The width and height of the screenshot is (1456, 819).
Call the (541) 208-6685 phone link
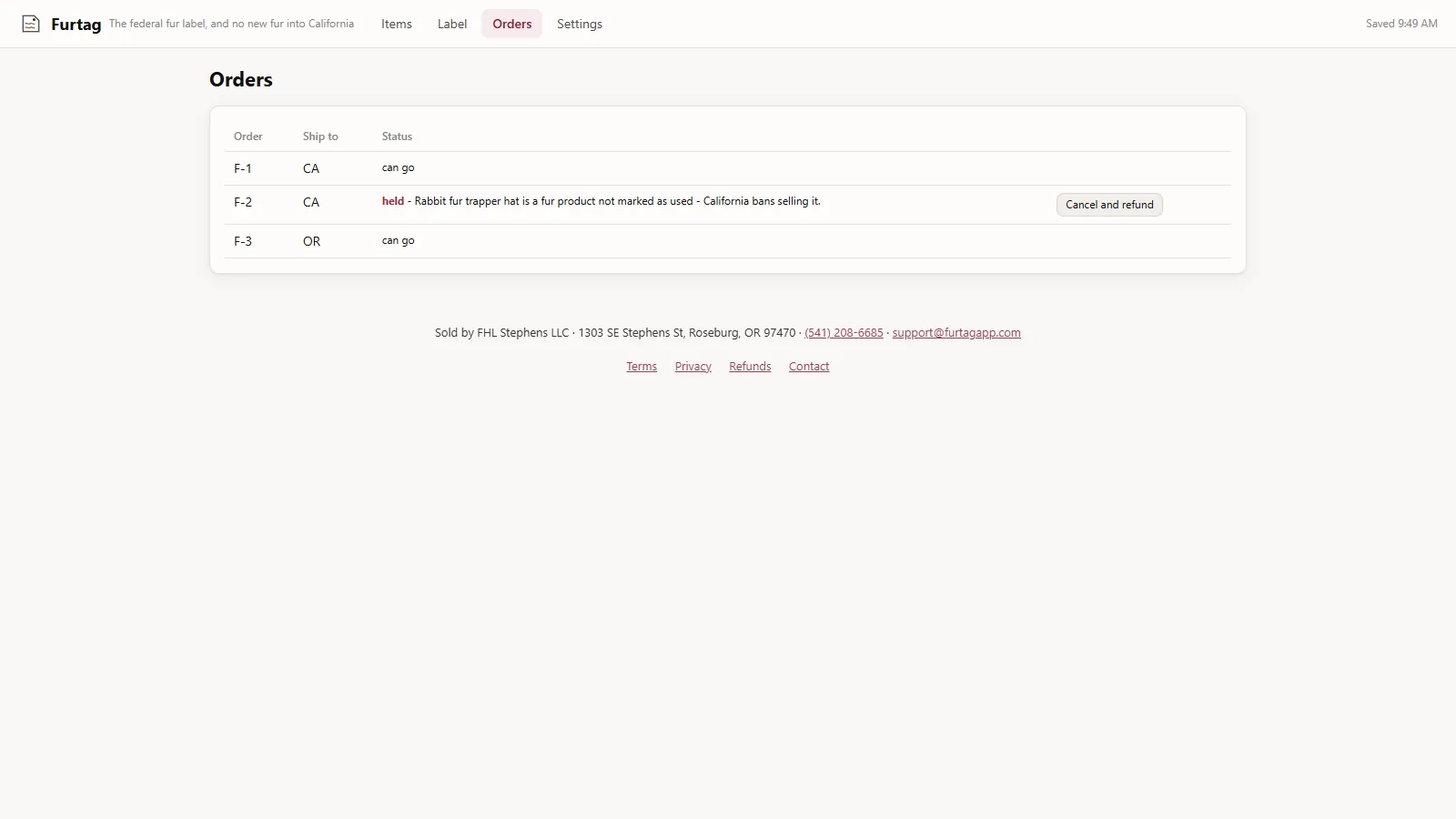pos(844,333)
